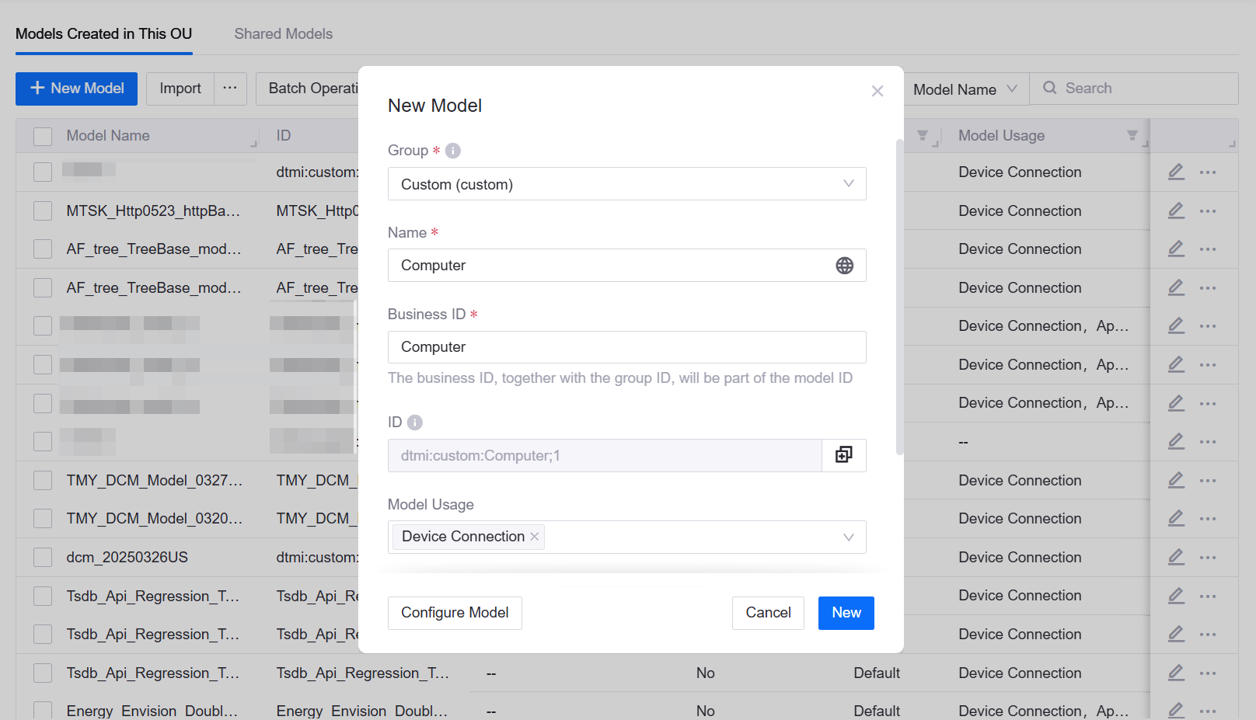Click the Configure Model button
The width and height of the screenshot is (1256, 720).
pos(455,613)
